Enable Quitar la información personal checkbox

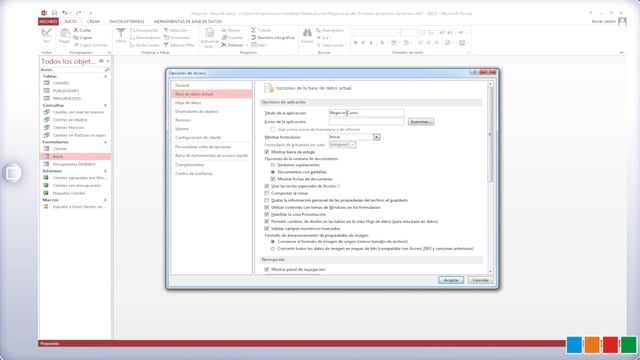click(x=267, y=200)
